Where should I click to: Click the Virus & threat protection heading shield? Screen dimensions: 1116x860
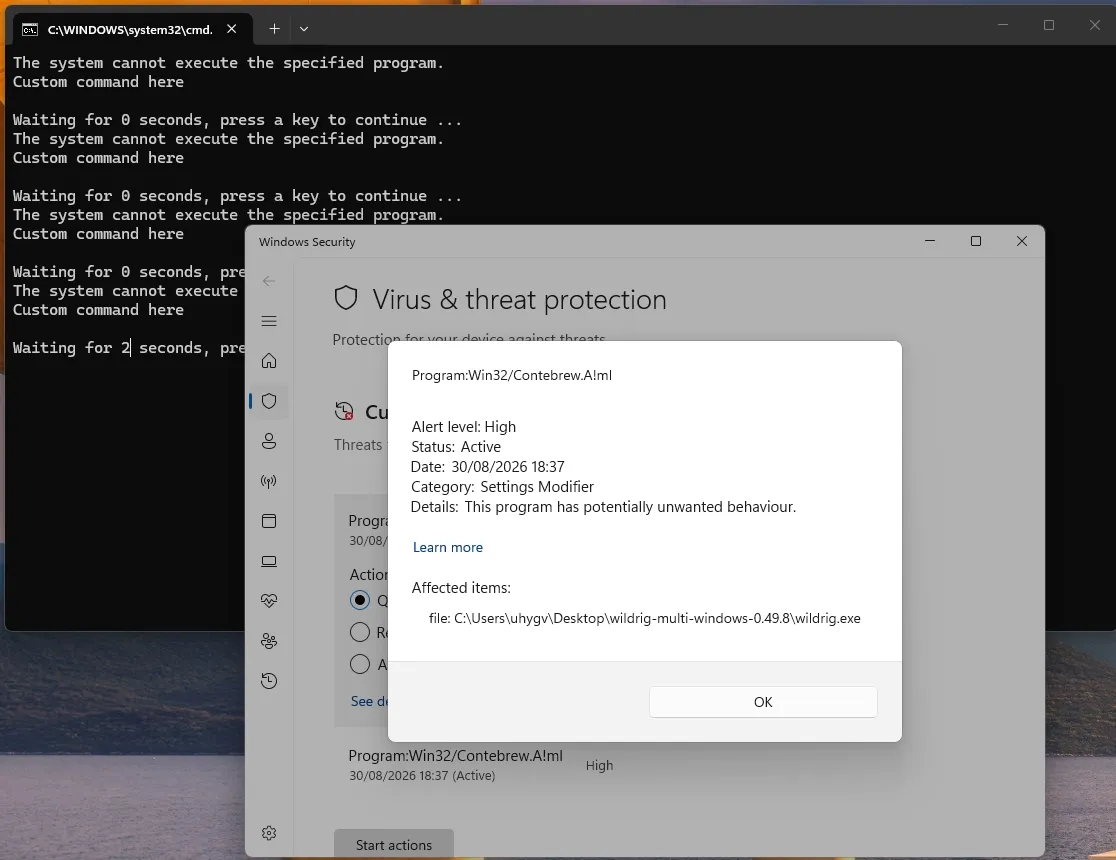click(x=346, y=298)
